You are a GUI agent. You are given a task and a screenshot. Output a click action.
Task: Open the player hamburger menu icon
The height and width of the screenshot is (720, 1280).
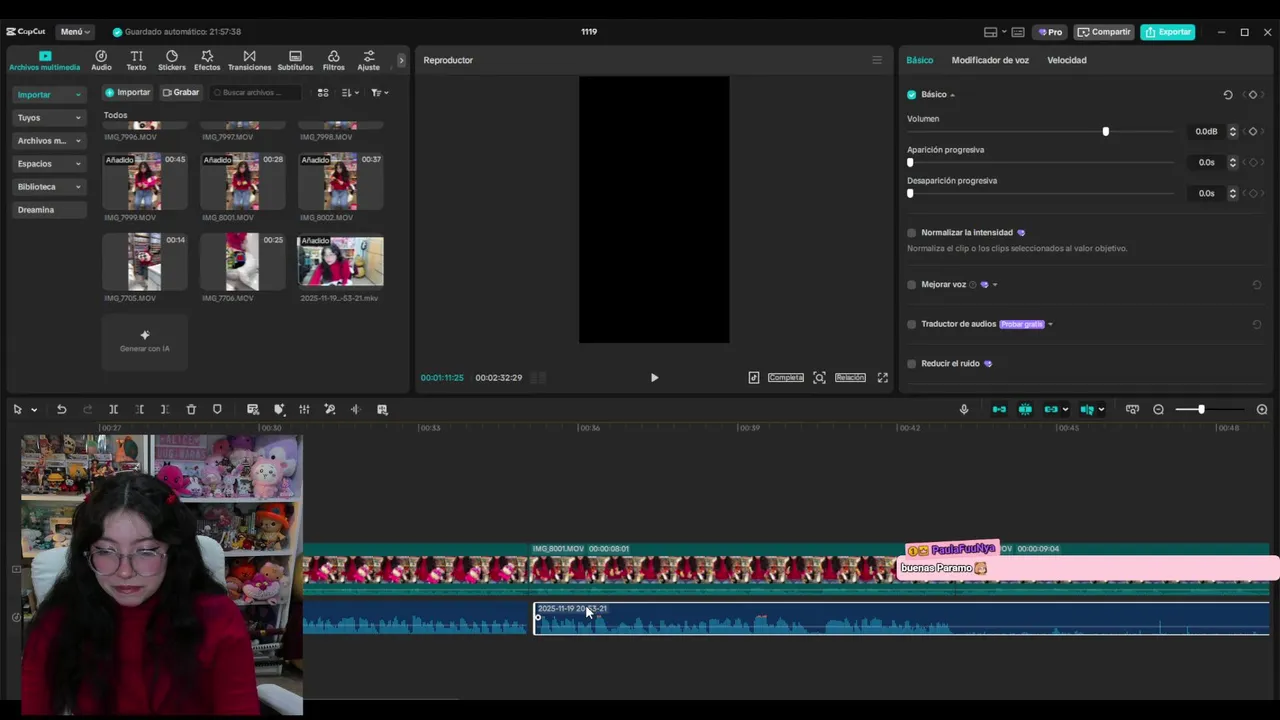click(x=877, y=60)
